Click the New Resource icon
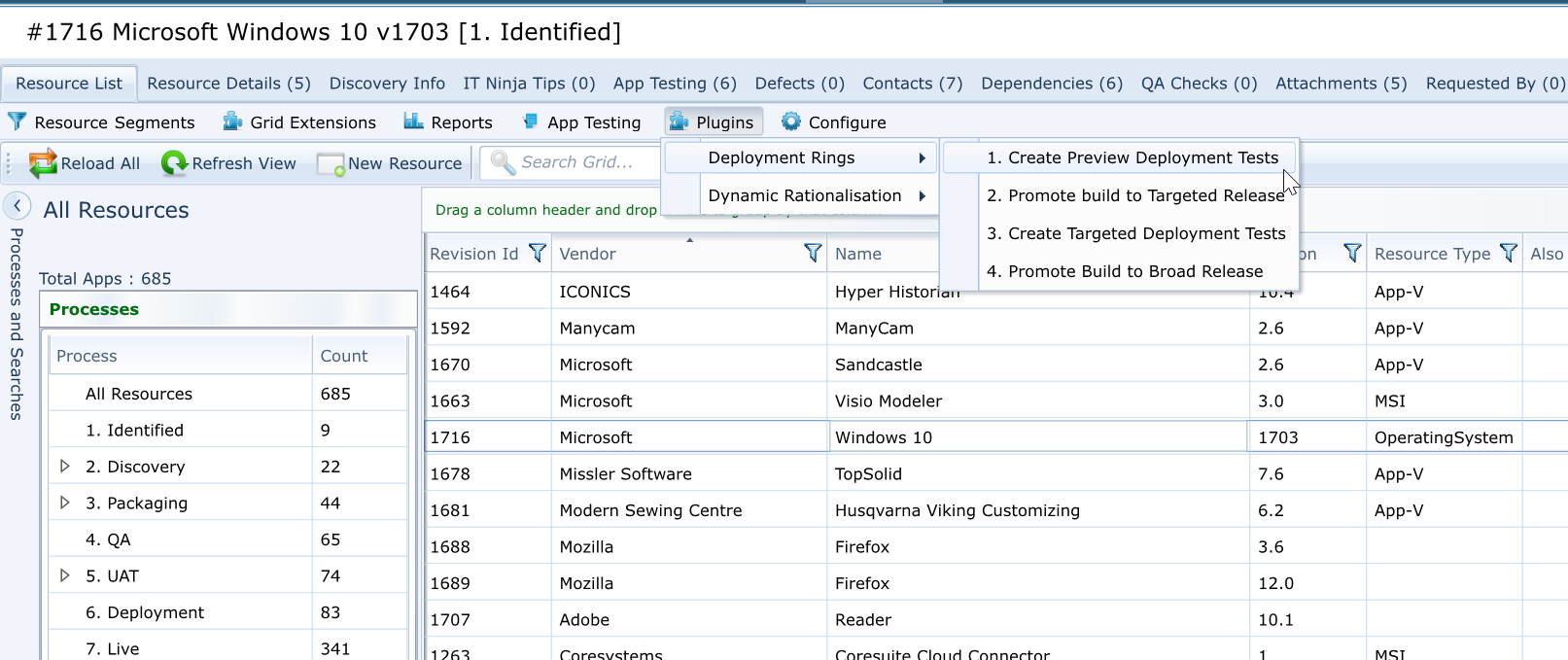The image size is (1568, 660). tap(331, 164)
